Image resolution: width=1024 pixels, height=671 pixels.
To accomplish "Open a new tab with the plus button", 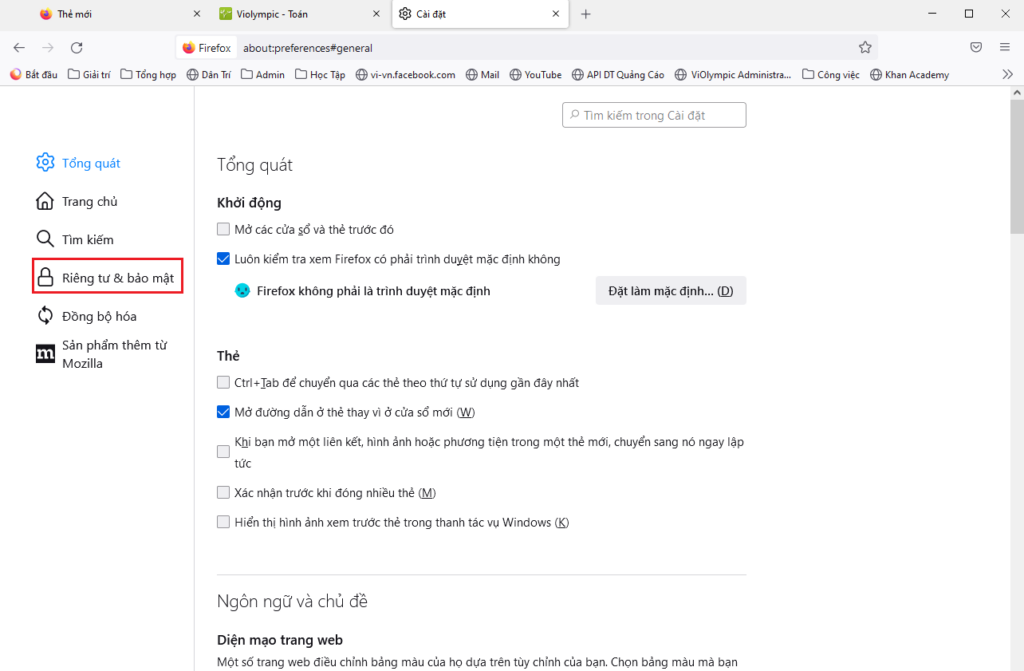I will 586,14.
